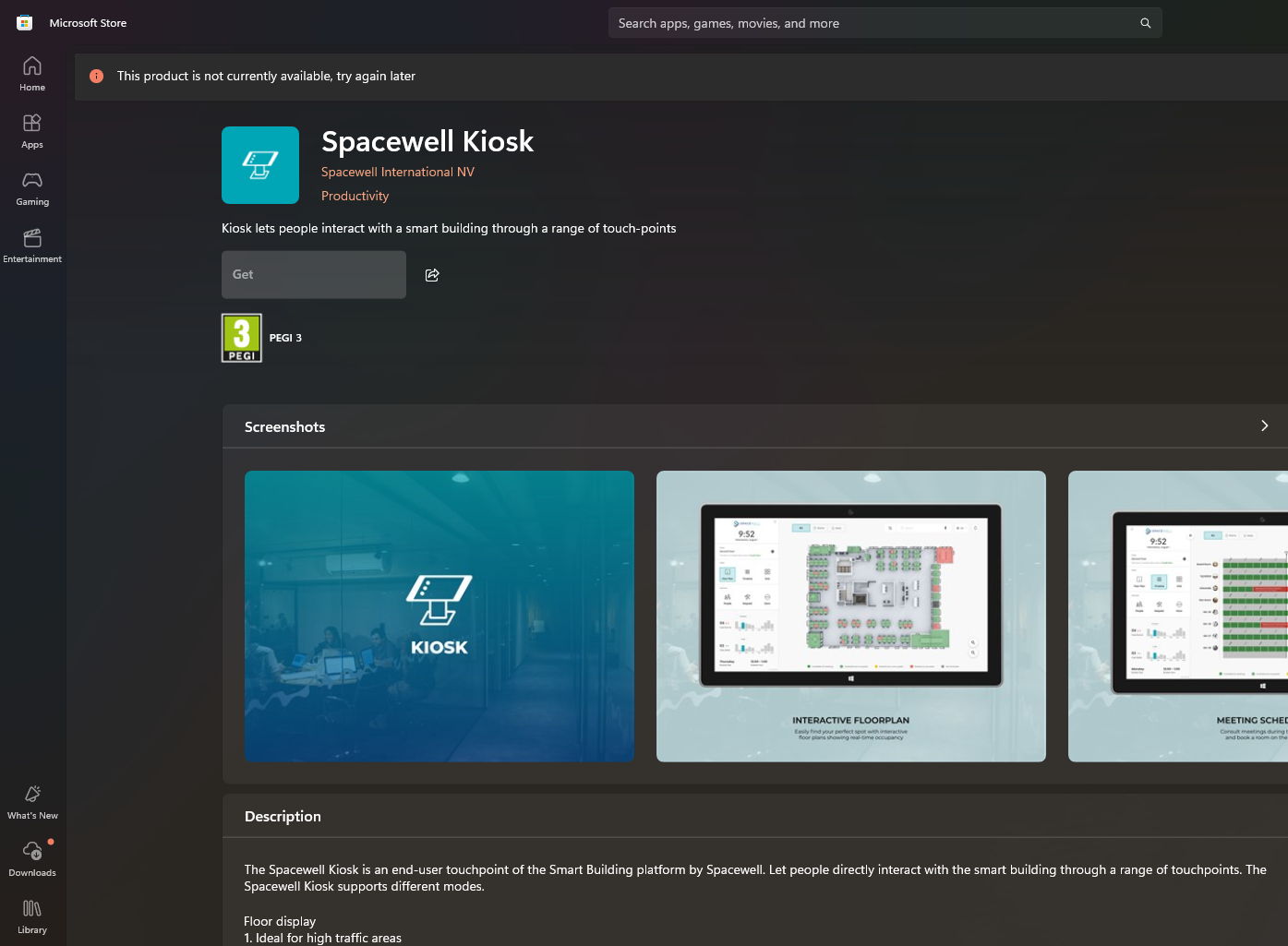Image resolution: width=1288 pixels, height=946 pixels.
Task: Show What's New in the sidebar
Action: point(32,802)
